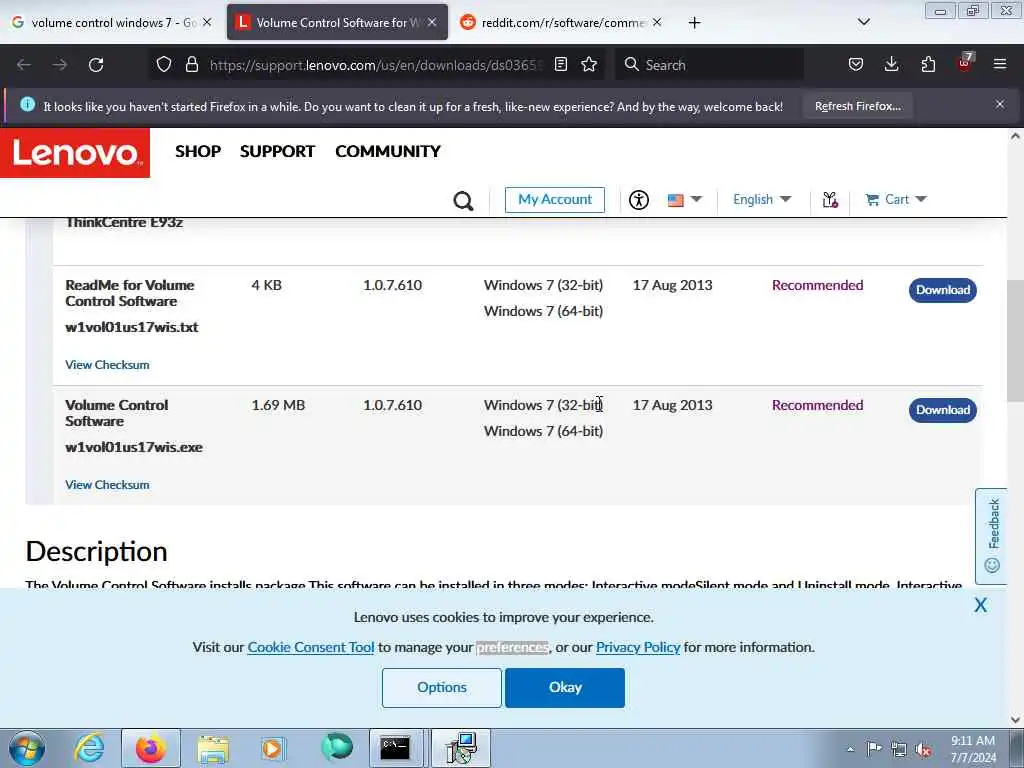Open Windows Start menu orb
The image size is (1024, 768).
pos(27,748)
